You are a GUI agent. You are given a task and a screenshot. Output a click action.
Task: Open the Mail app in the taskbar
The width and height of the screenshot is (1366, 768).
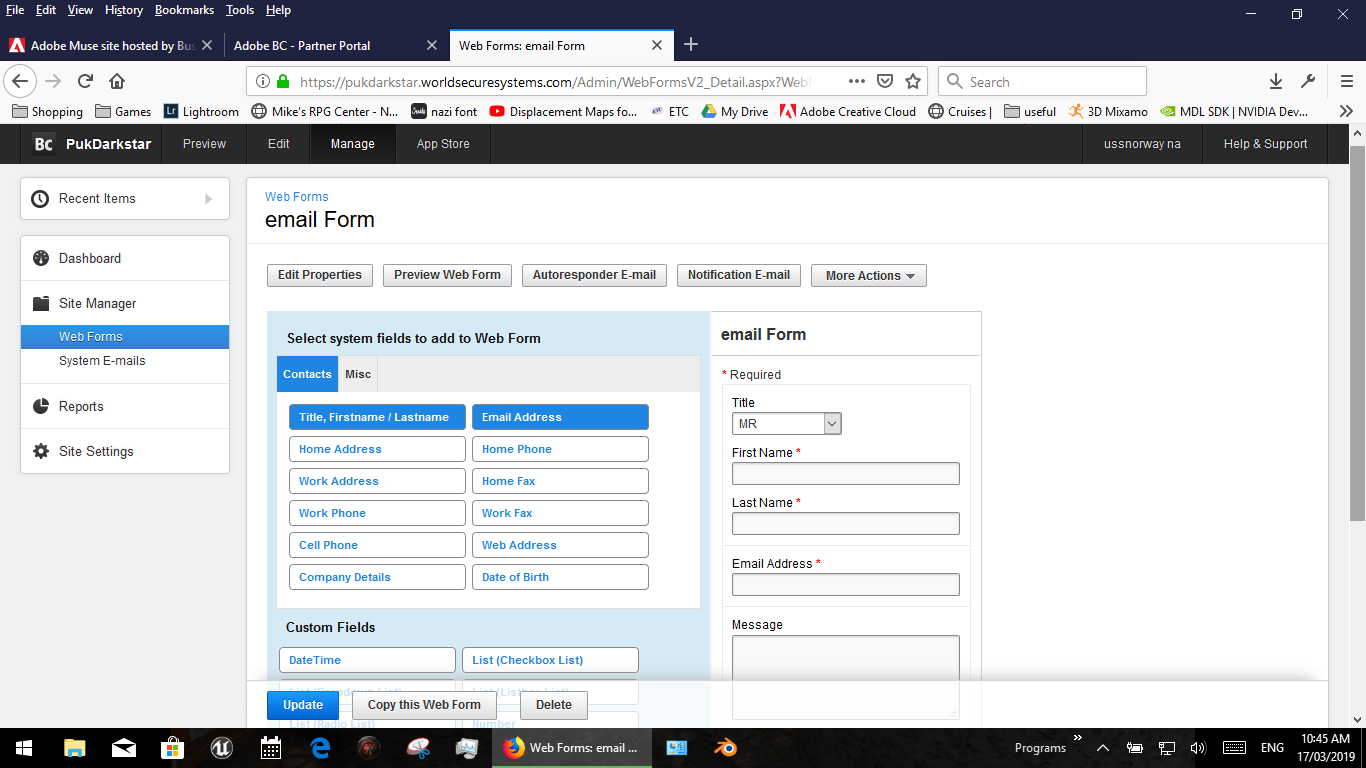pos(123,747)
